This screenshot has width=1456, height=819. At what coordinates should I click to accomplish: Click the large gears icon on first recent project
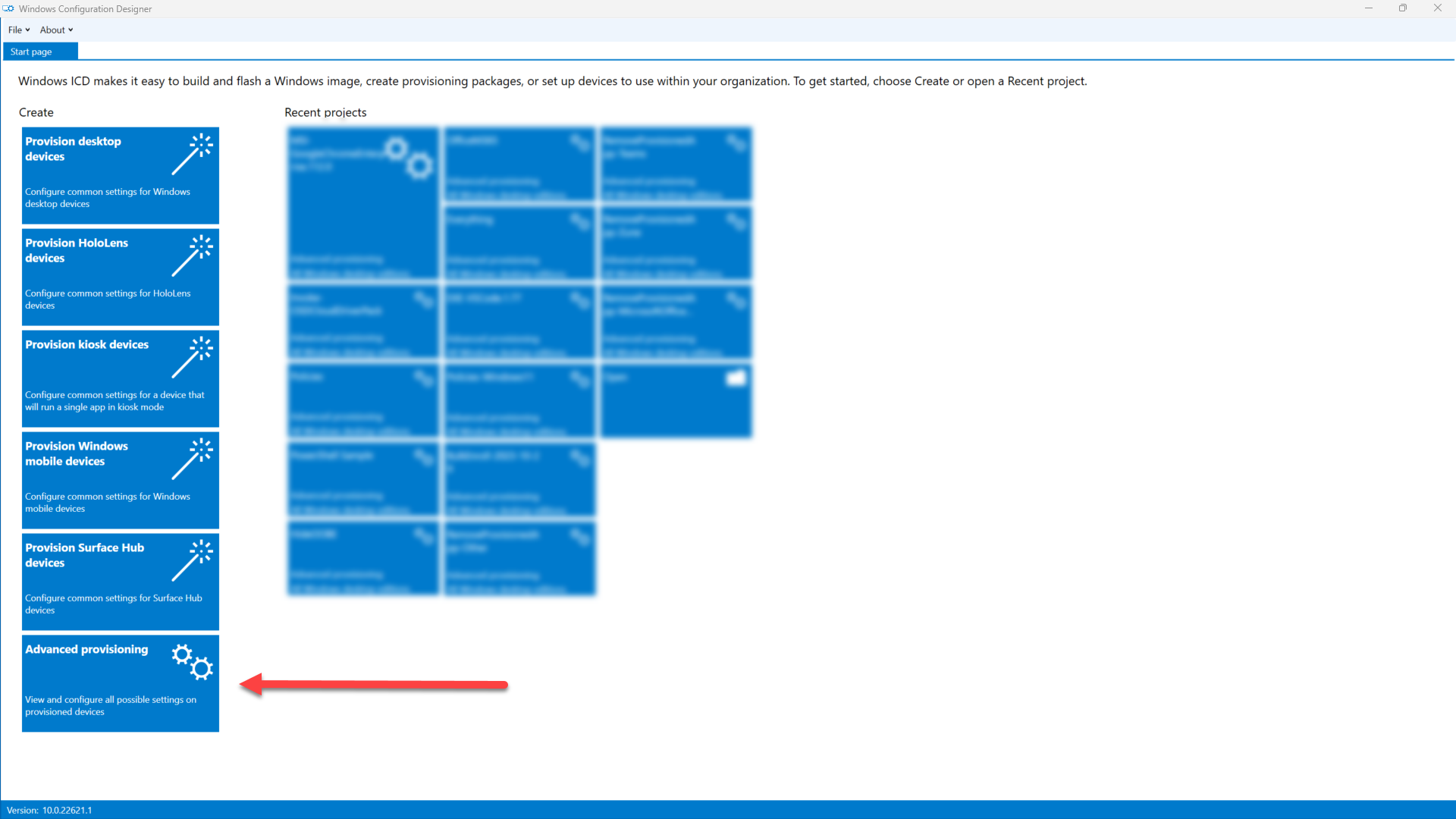(408, 157)
